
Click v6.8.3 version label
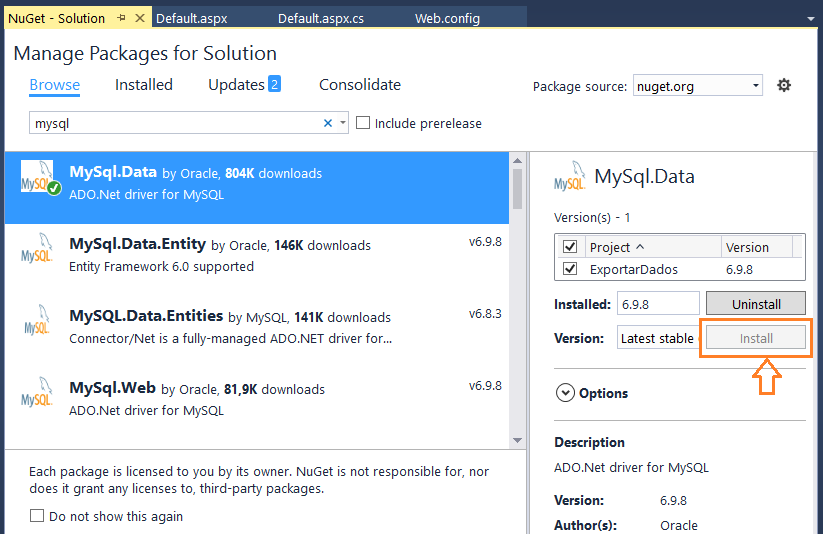(485, 313)
